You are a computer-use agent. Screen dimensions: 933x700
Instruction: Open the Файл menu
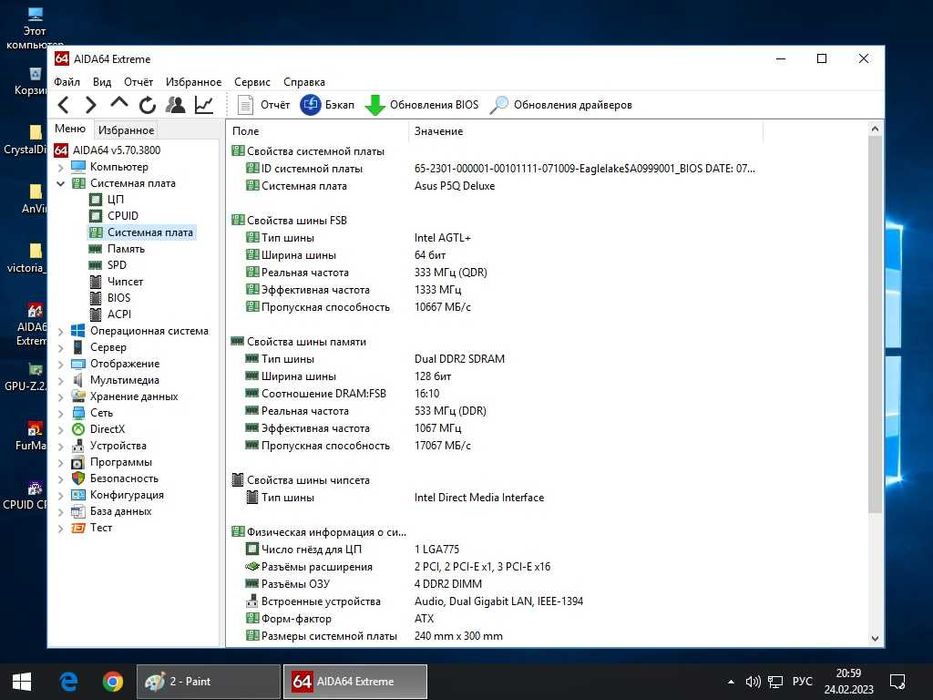coord(67,82)
